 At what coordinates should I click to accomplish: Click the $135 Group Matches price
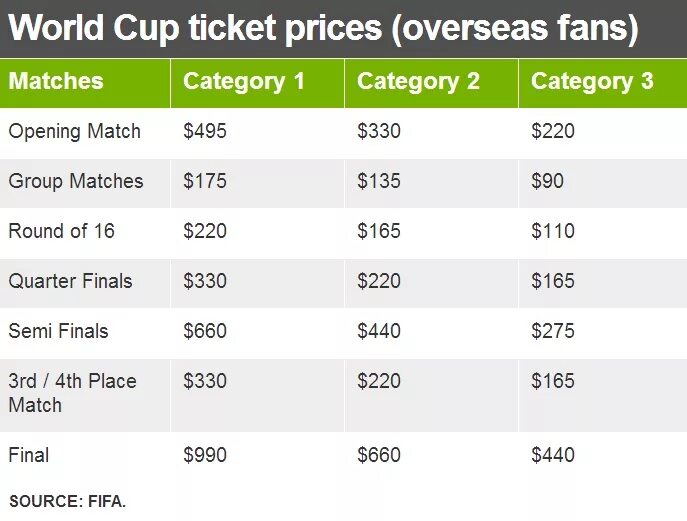(x=379, y=181)
